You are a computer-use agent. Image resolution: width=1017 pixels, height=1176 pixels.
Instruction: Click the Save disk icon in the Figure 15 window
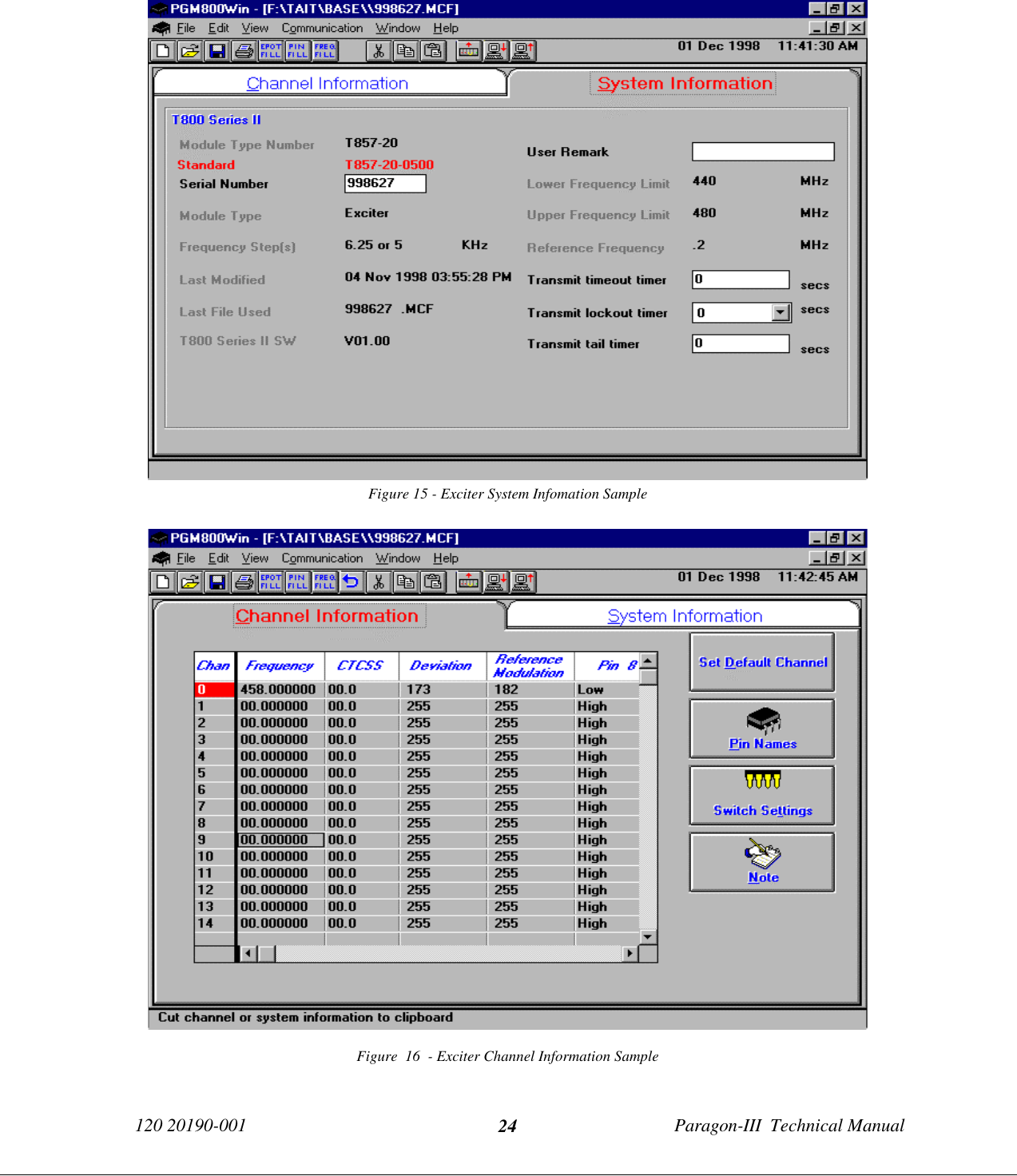point(217,51)
